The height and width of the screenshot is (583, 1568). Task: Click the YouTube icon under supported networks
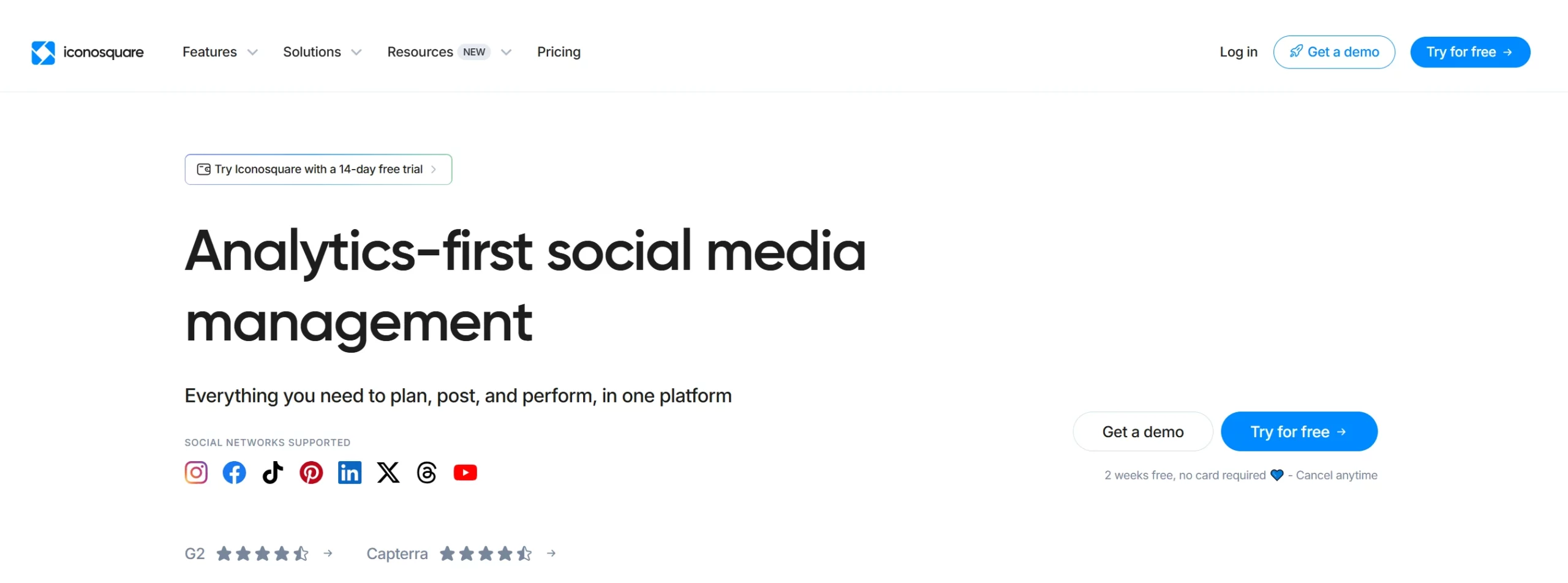466,472
